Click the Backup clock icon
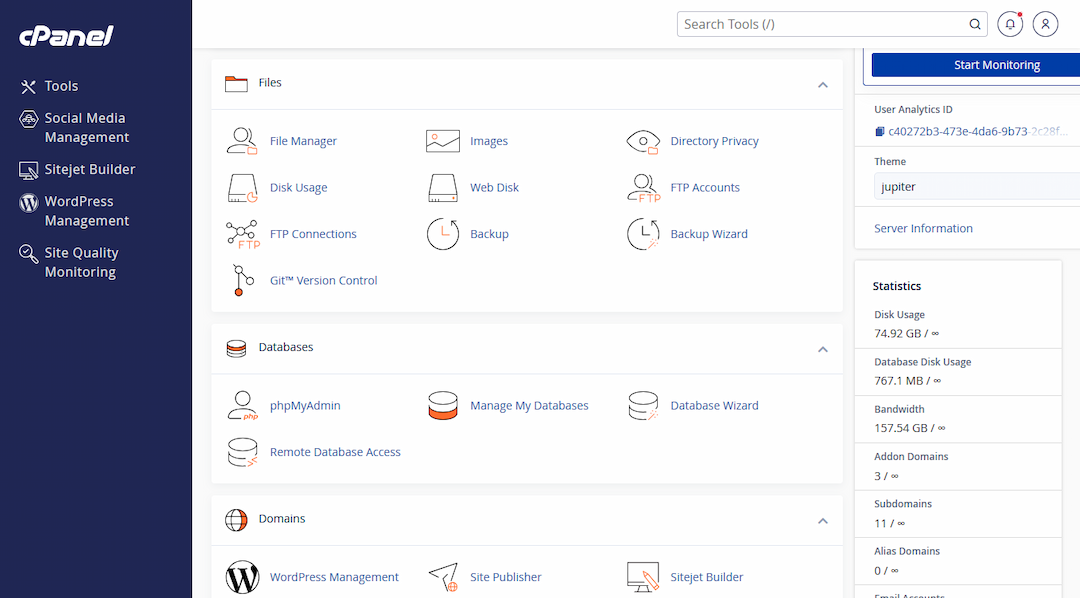Image resolution: width=1080 pixels, height=598 pixels. coord(442,234)
